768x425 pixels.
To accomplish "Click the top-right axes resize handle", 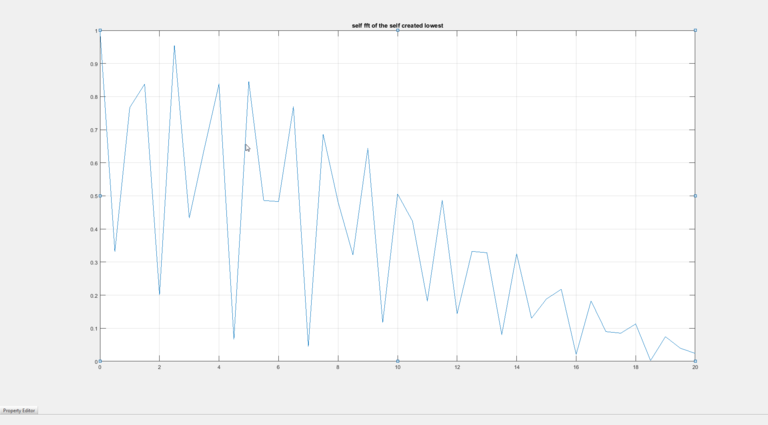I will [x=695, y=31].
